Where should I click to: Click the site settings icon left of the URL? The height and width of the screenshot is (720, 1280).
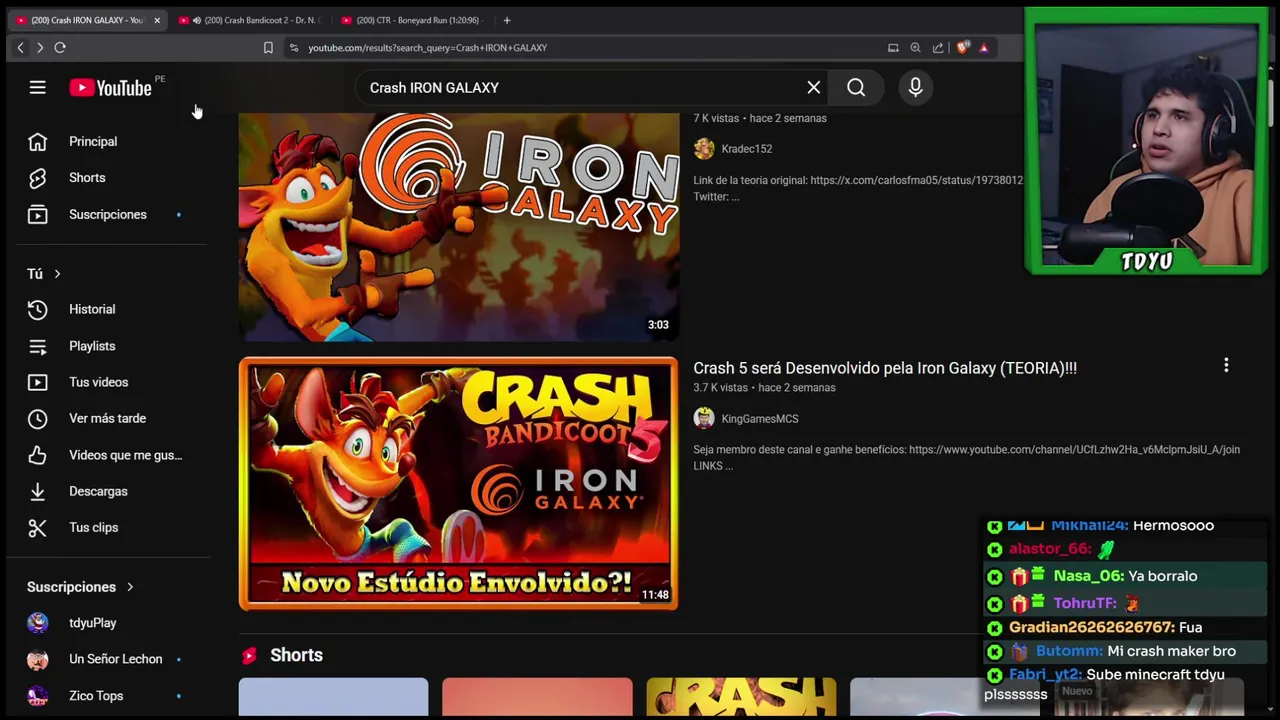[294, 48]
